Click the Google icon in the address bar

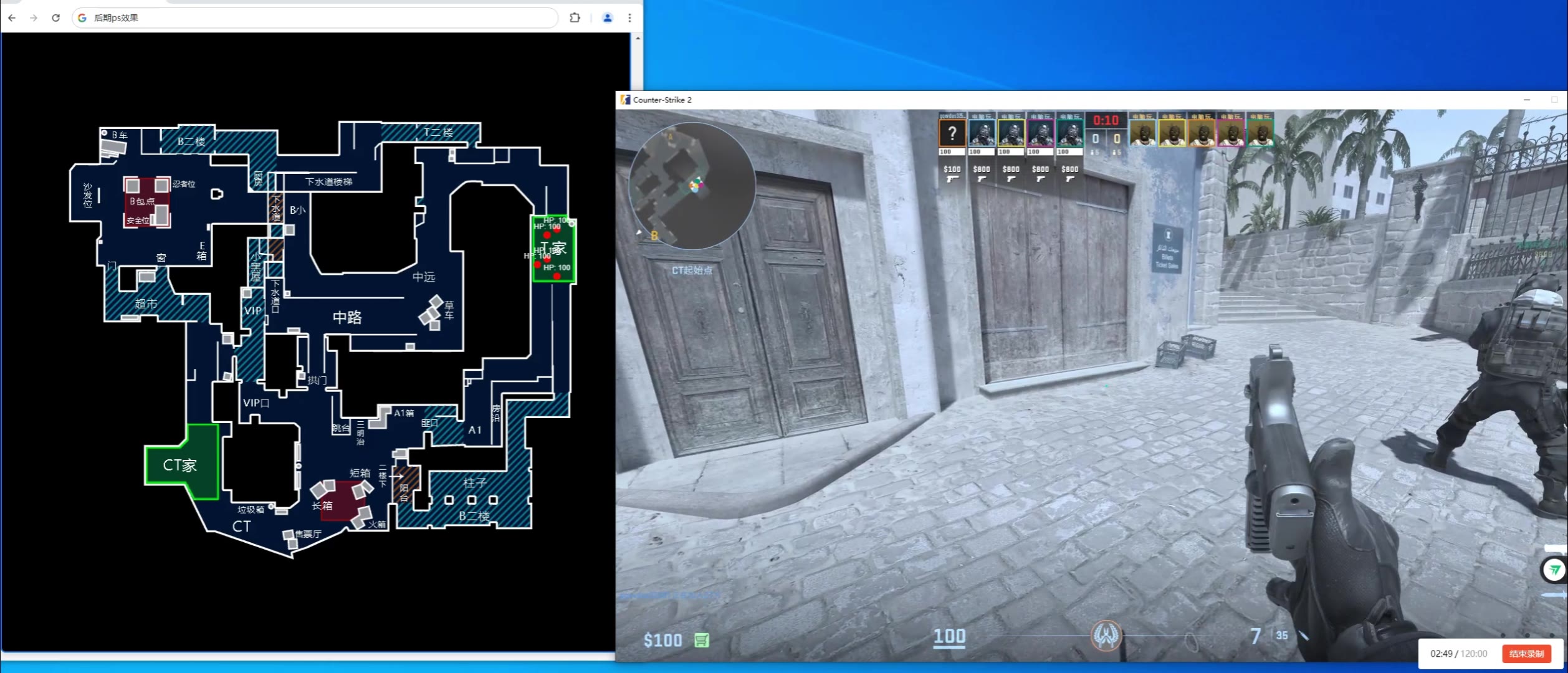[x=82, y=18]
